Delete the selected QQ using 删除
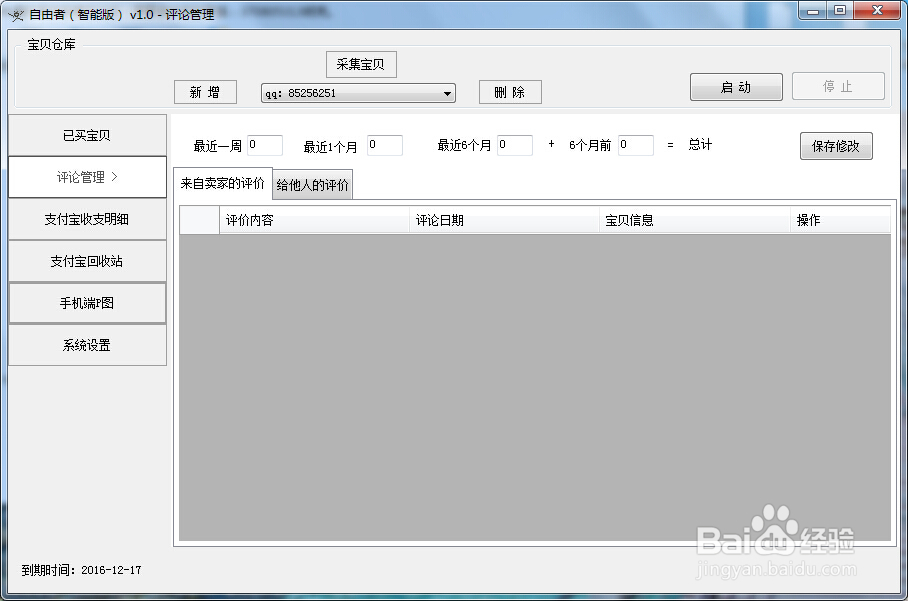The height and width of the screenshot is (601, 908). click(x=510, y=91)
